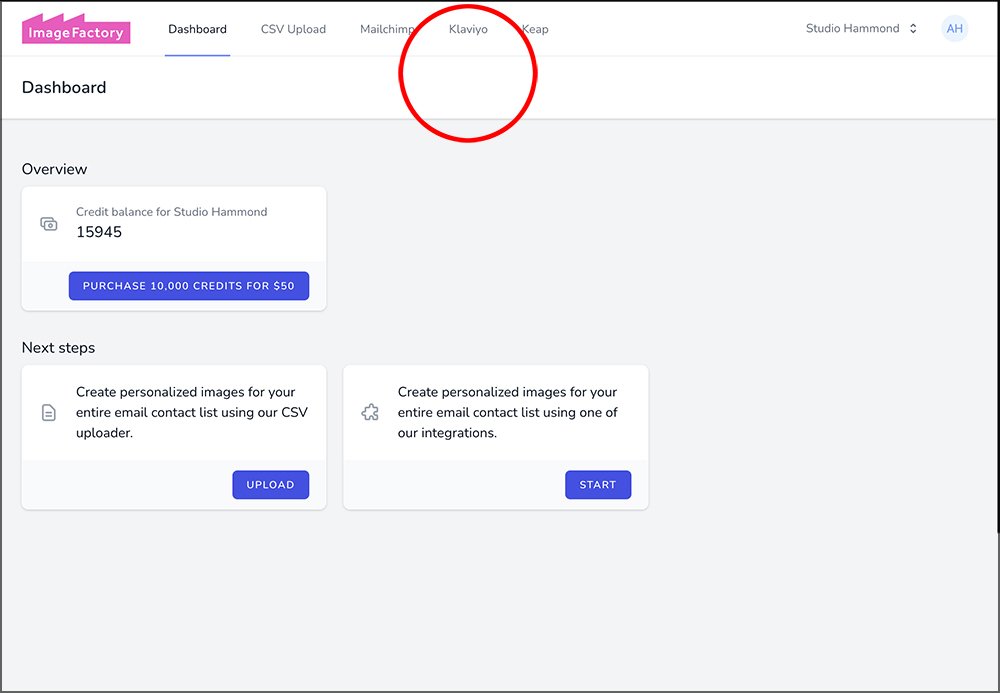Image resolution: width=1000 pixels, height=693 pixels.
Task: Open the AH user avatar menu
Action: [x=954, y=29]
